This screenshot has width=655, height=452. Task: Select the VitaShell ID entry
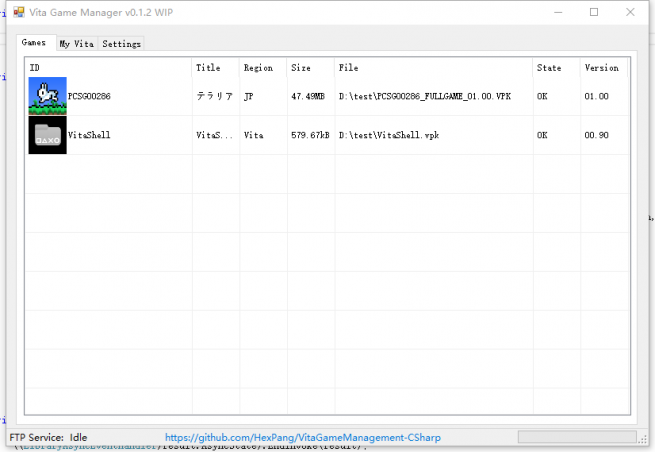pyautogui.click(x=89, y=135)
